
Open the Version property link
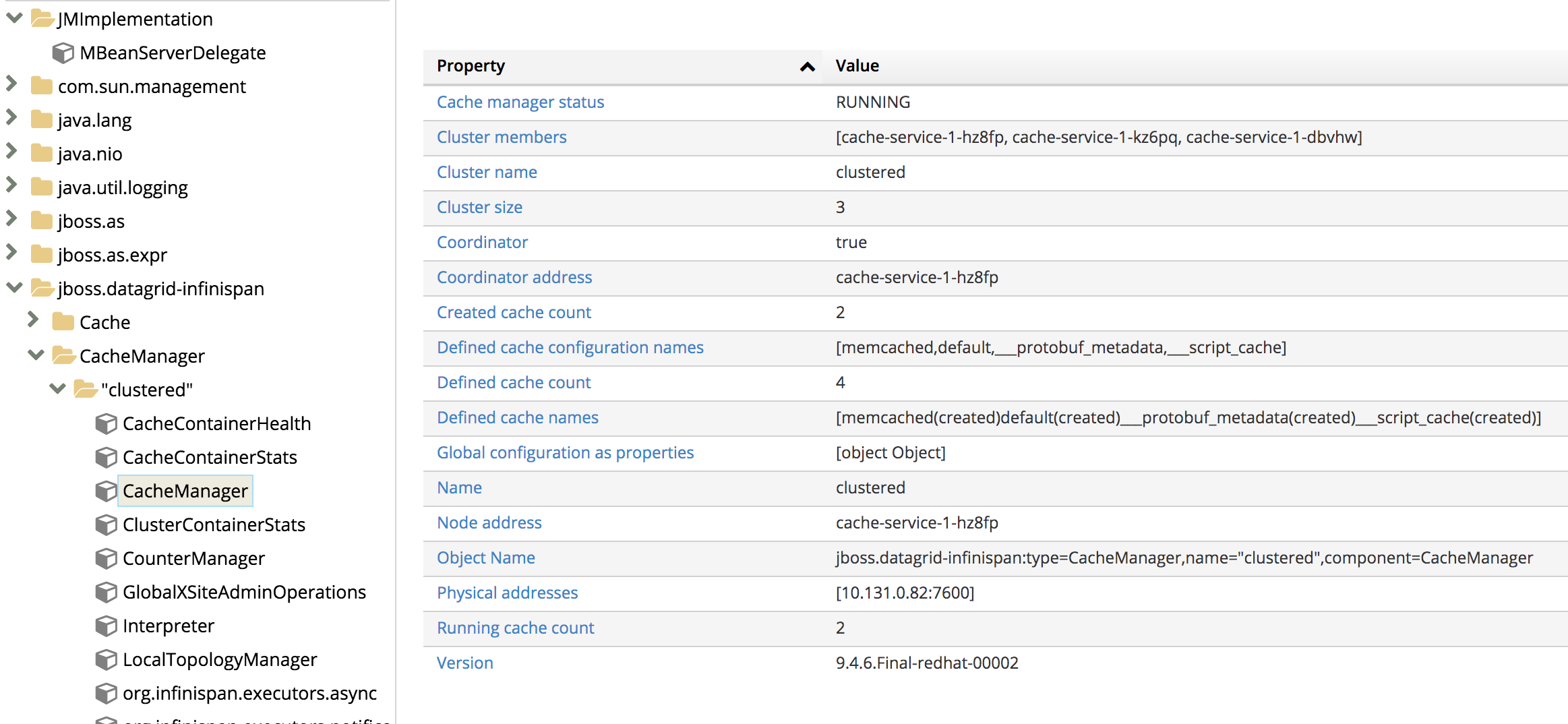[x=464, y=663]
